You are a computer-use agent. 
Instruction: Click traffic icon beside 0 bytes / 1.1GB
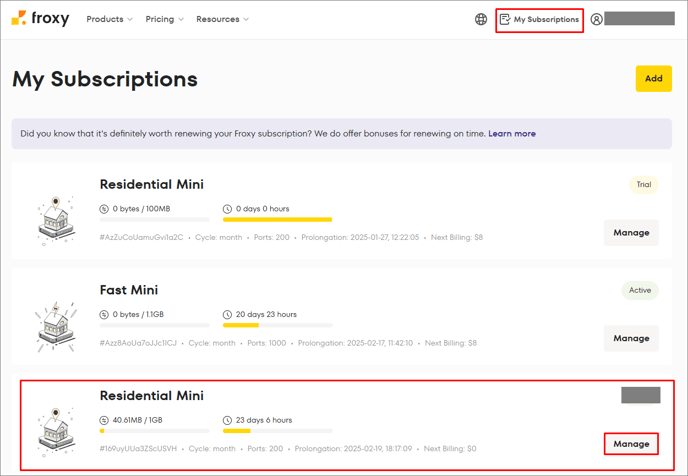pos(104,315)
